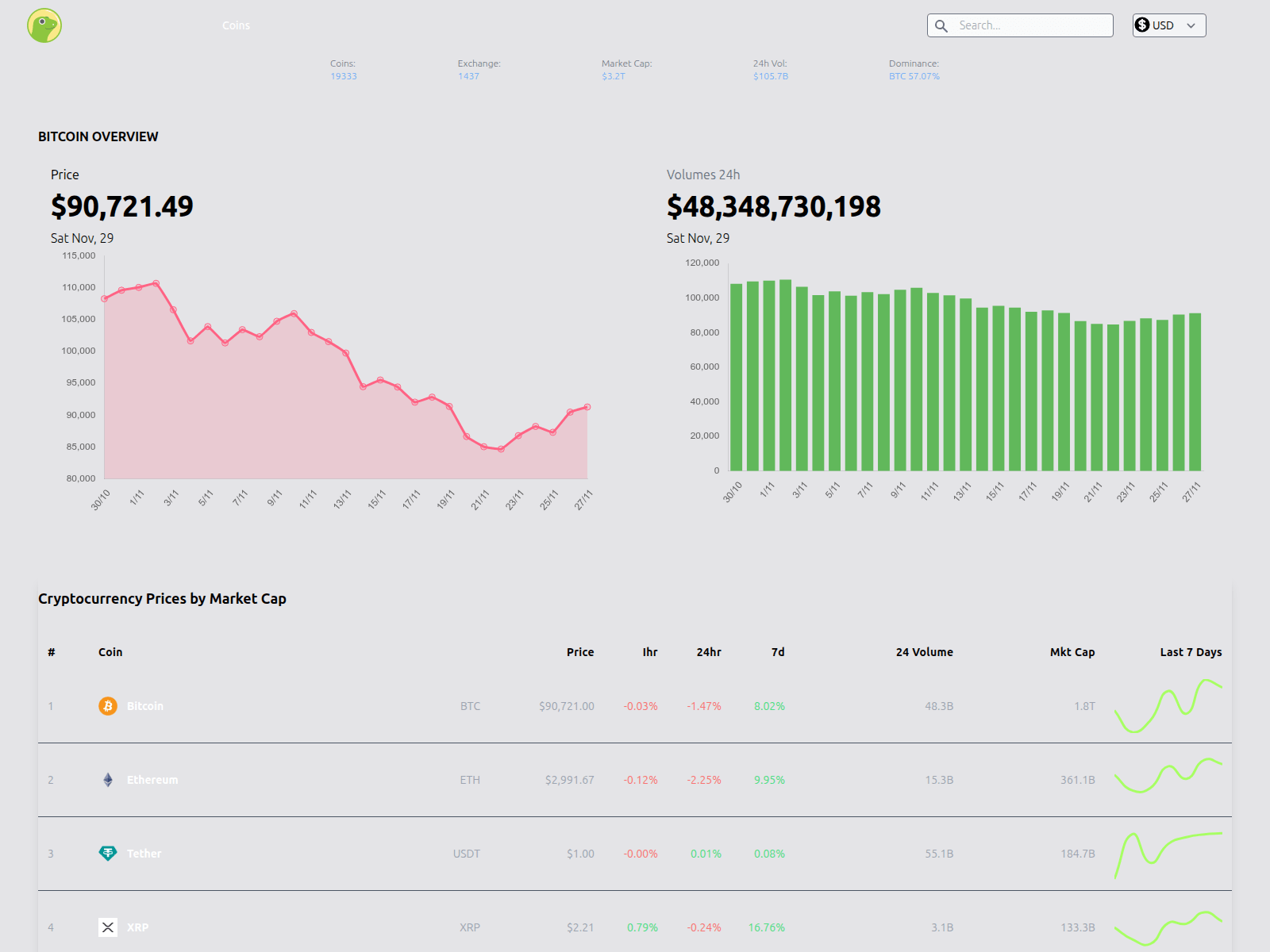Click the BTC ticker symbol

point(470,706)
